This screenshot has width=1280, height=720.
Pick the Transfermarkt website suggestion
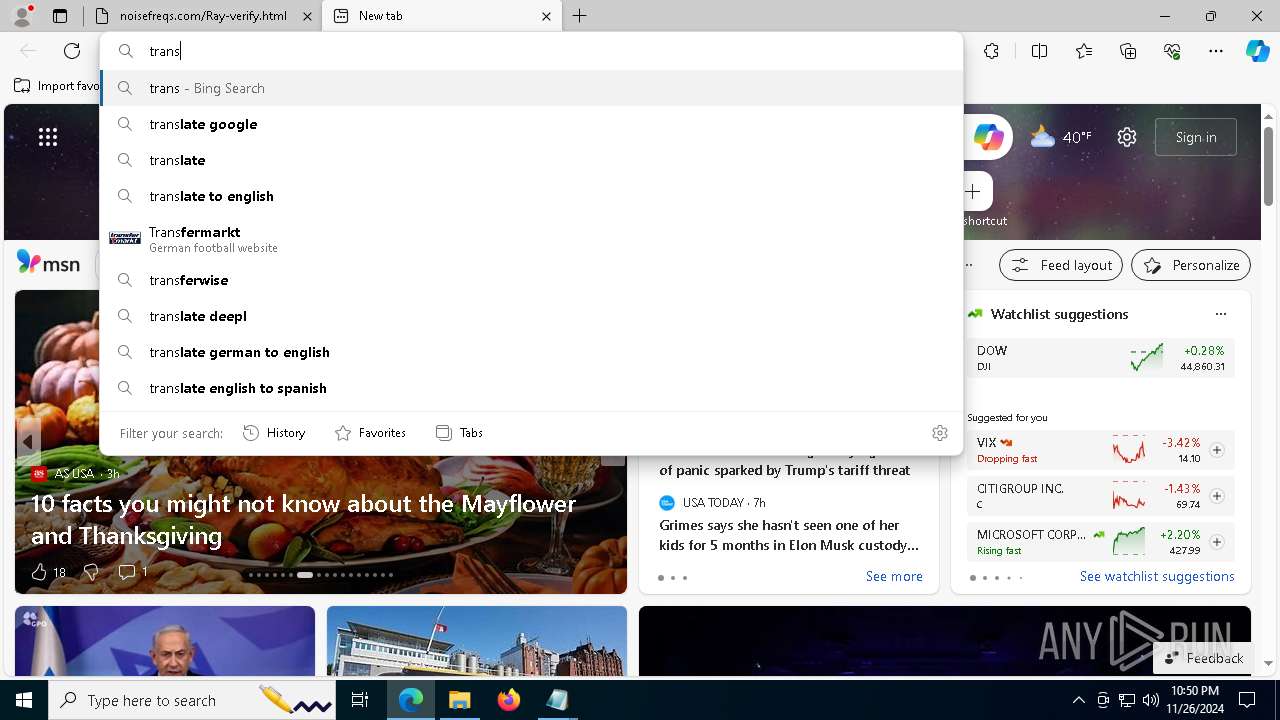tap(531, 239)
